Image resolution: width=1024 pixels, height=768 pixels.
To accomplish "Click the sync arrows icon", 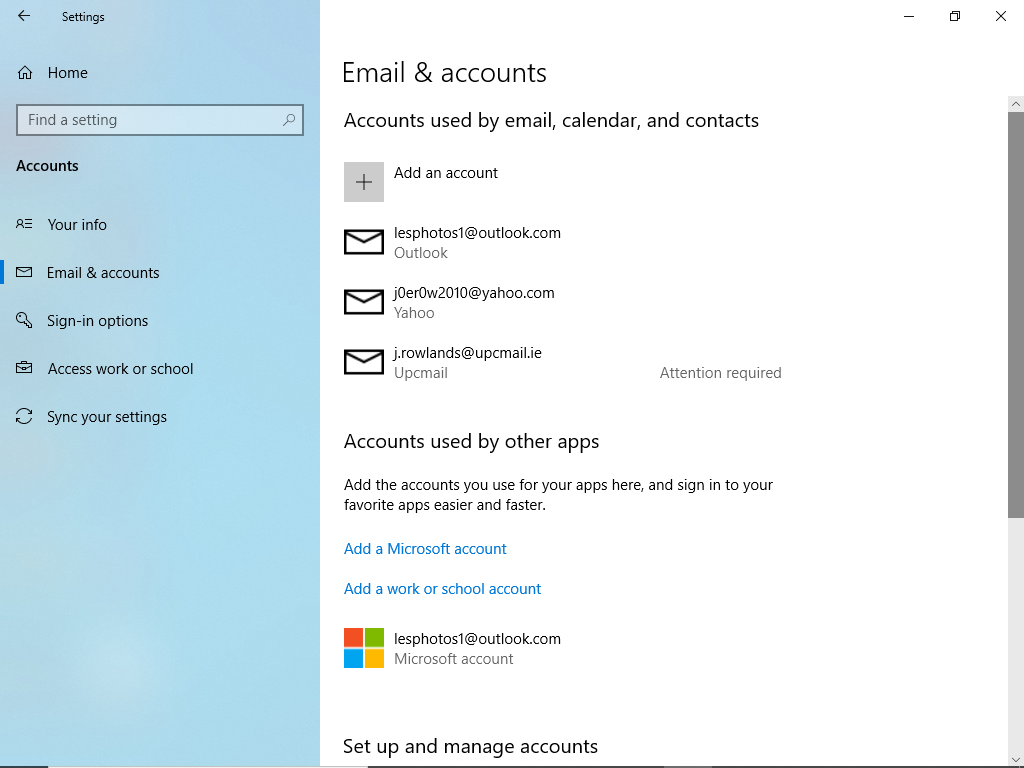I will coord(24,416).
